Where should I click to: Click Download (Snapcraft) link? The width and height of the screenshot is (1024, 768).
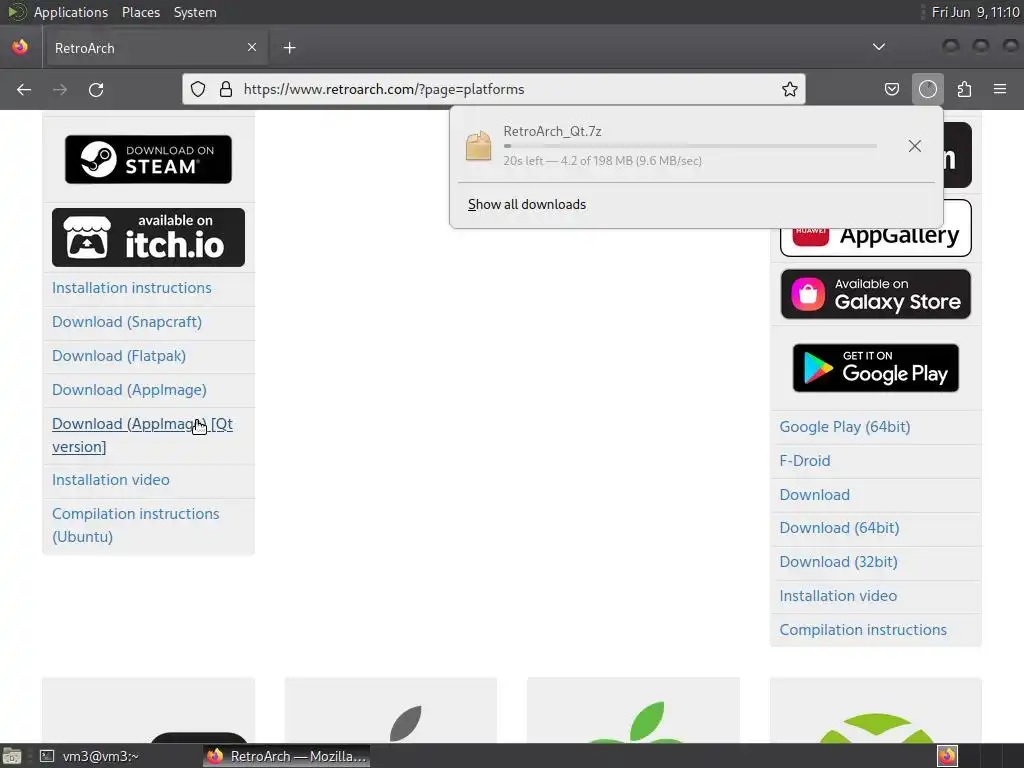(127, 322)
